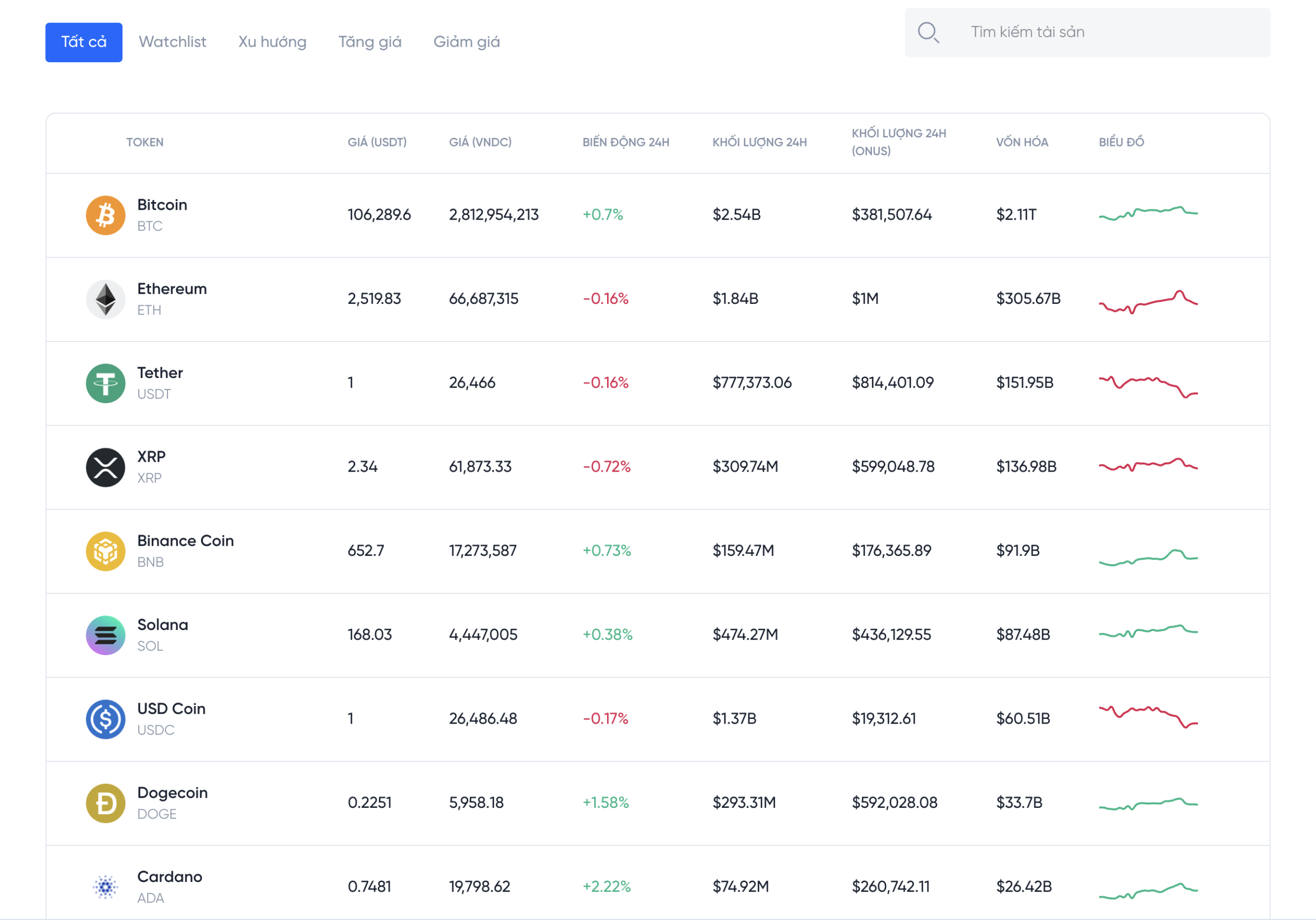The height and width of the screenshot is (920, 1316).
Task: Focus the Tìm kiếm tài sản search field
Action: (1087, 32)
